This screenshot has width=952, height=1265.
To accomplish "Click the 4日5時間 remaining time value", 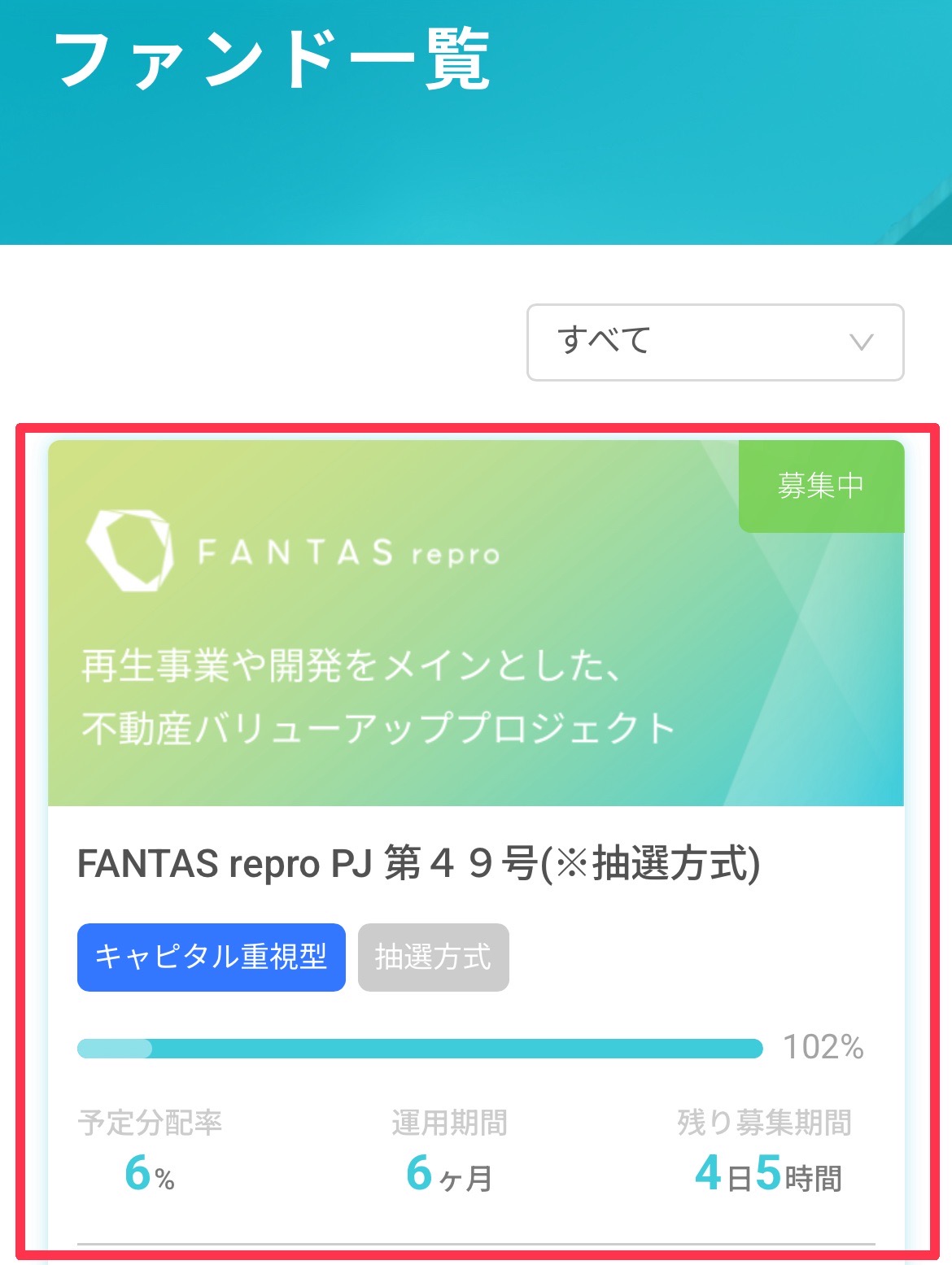I will click(x=768, y=1174).
